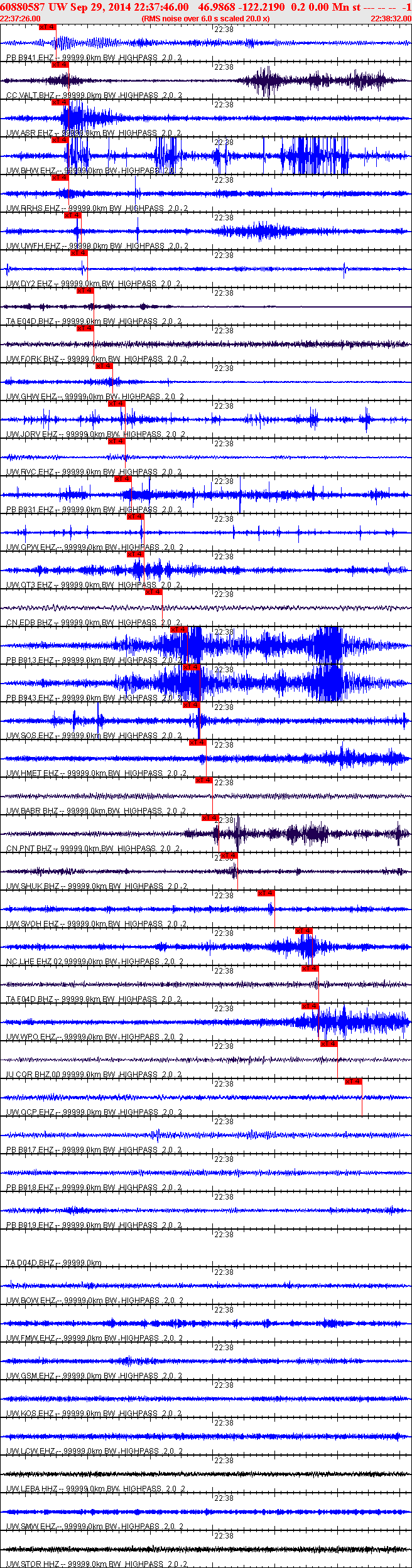
Task: Click the UW.SOS.EHZ station label
Action: click(x=30, y=736)
